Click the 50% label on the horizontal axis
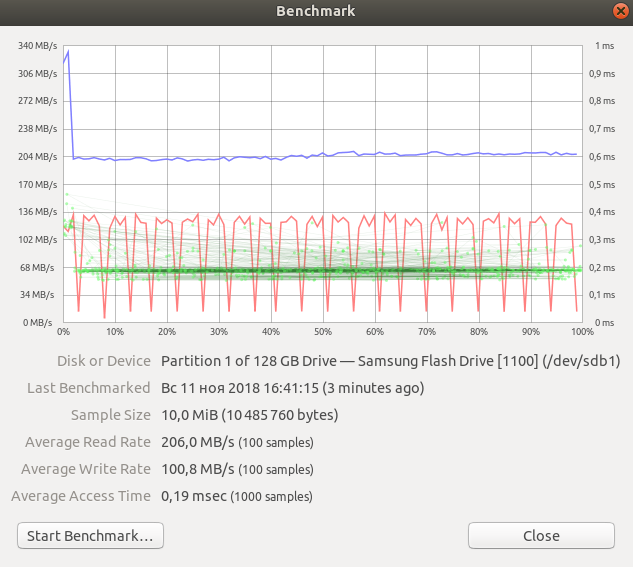The image size is (633, 567). (323, 332)
